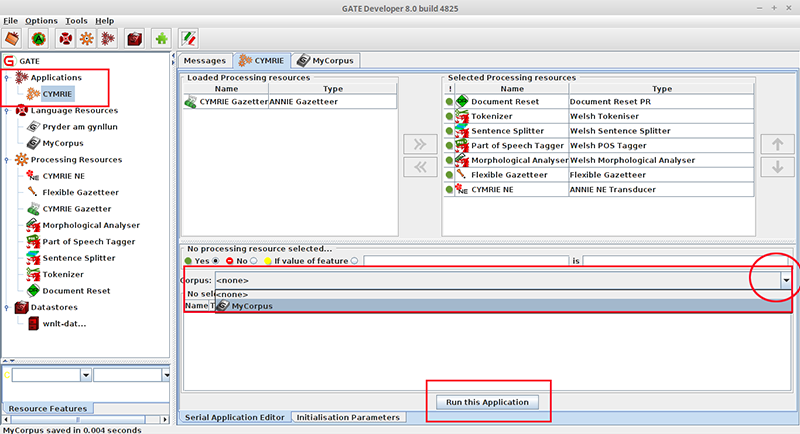This screenshot has width=800, height=434.
Task: Click the feature name input field
Action: click(x=466, y=261)
